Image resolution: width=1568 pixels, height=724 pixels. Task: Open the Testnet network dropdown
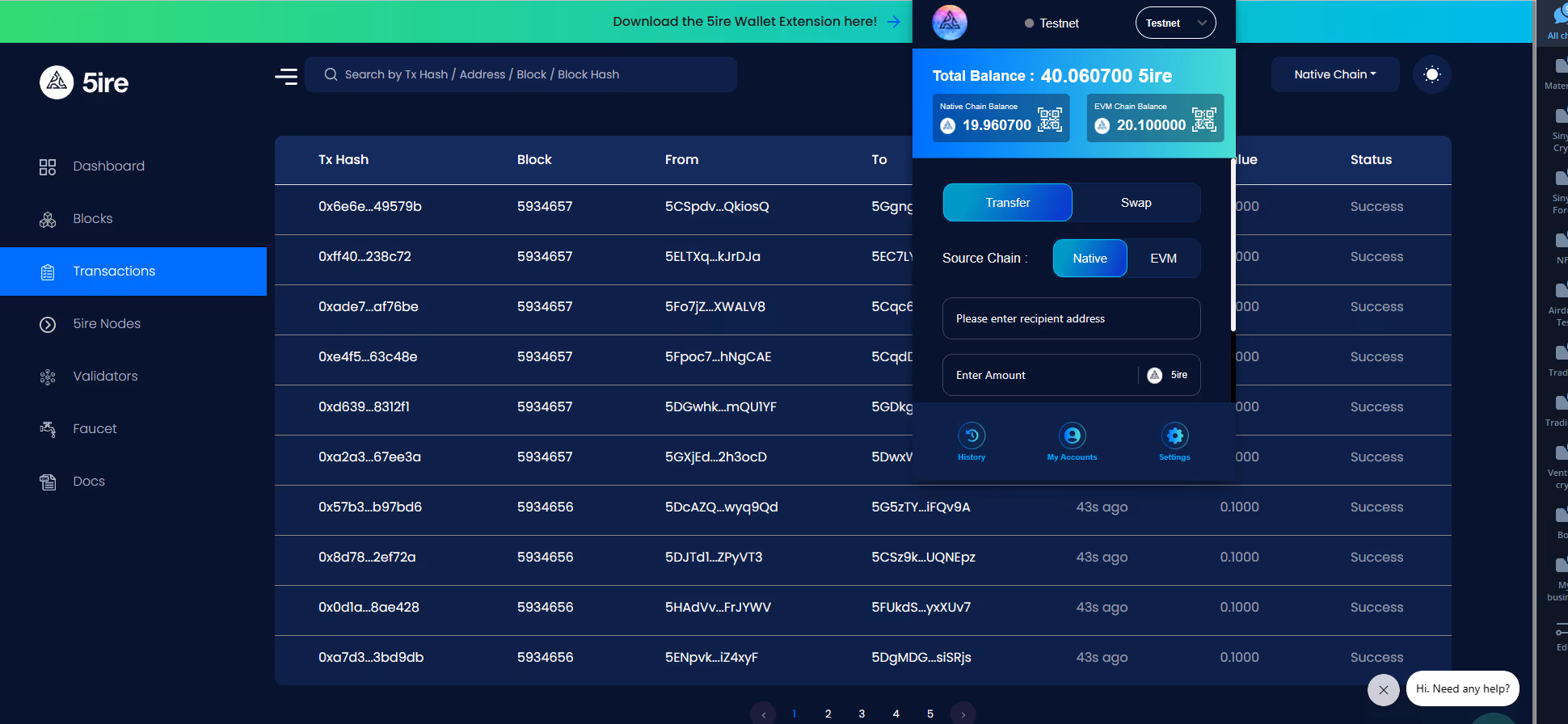[x=1175, y=23]
